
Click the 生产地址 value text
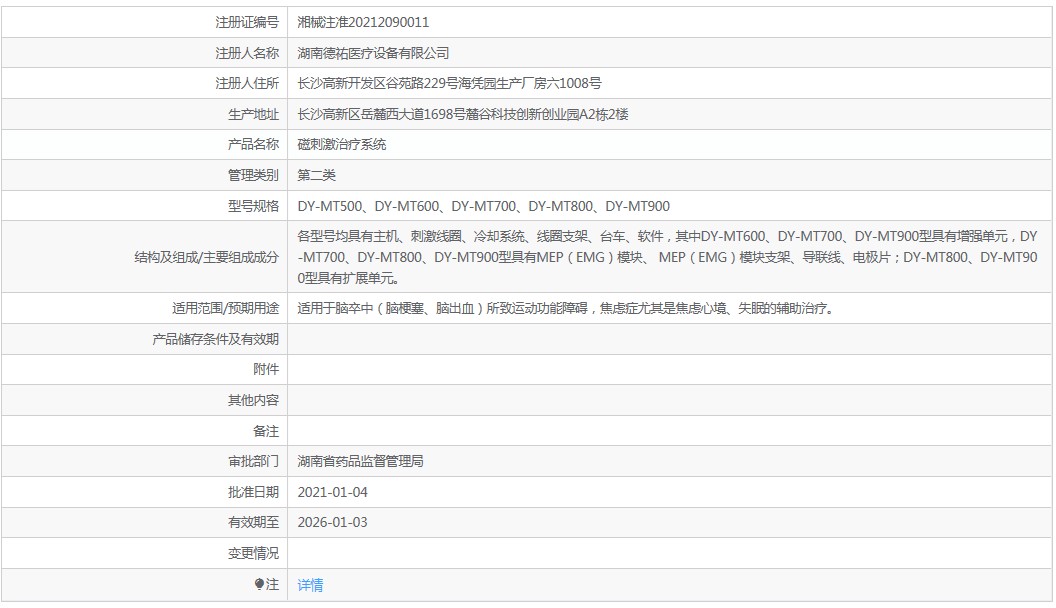tap(463, 114)
